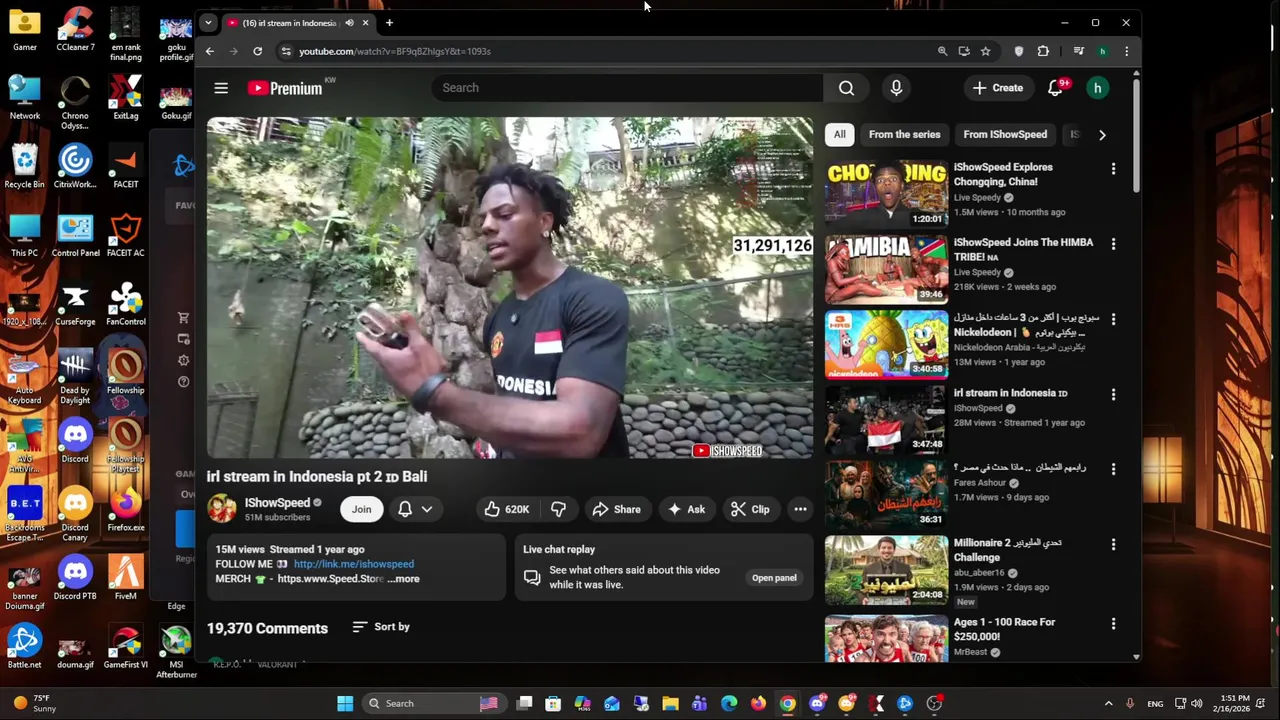
Task: Open notification bell dropdown for IShowSpeed
Action: click(x=415, y=509)
